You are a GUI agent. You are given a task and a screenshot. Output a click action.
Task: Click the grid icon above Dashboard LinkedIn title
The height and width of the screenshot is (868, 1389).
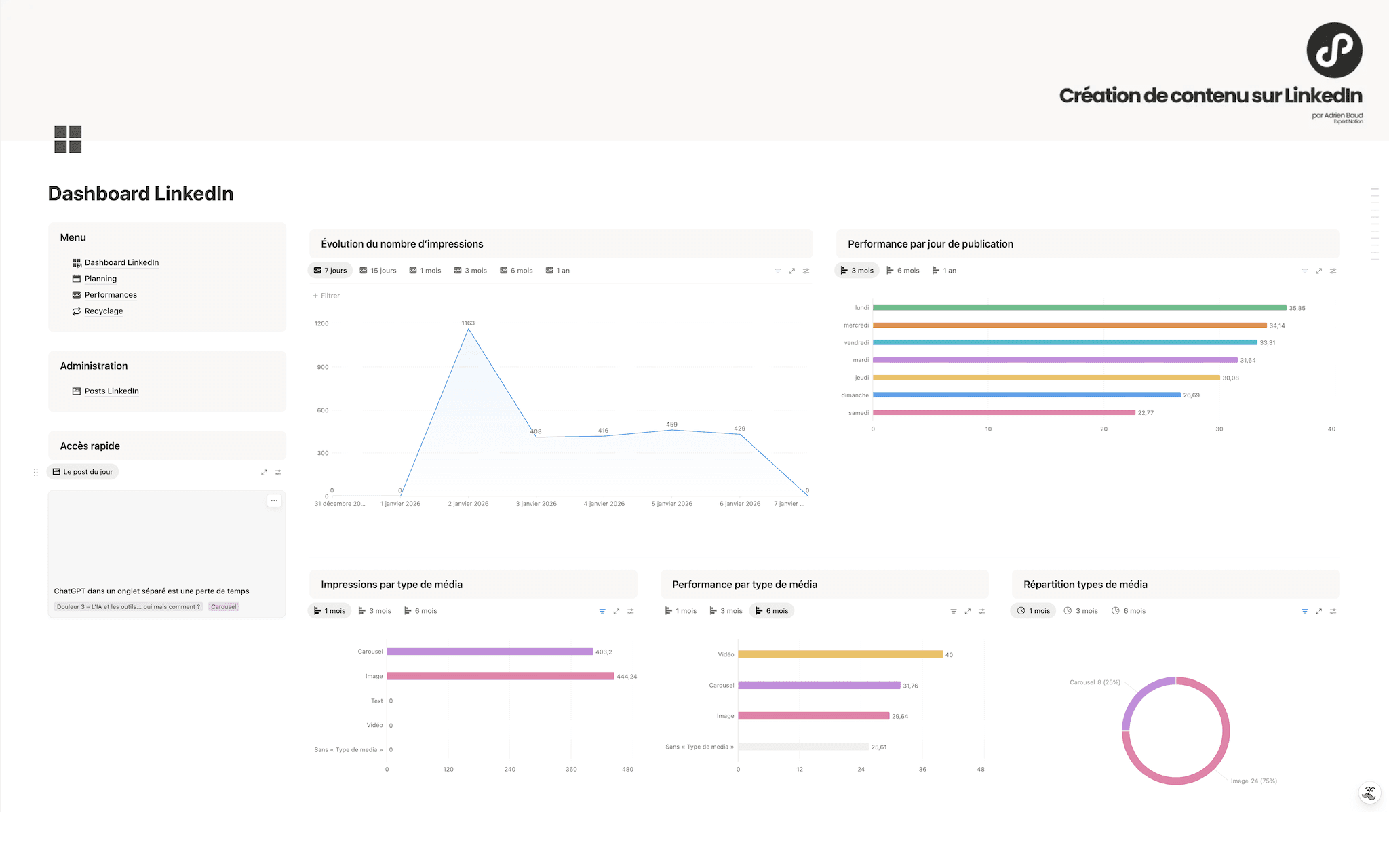coord(67,139)
